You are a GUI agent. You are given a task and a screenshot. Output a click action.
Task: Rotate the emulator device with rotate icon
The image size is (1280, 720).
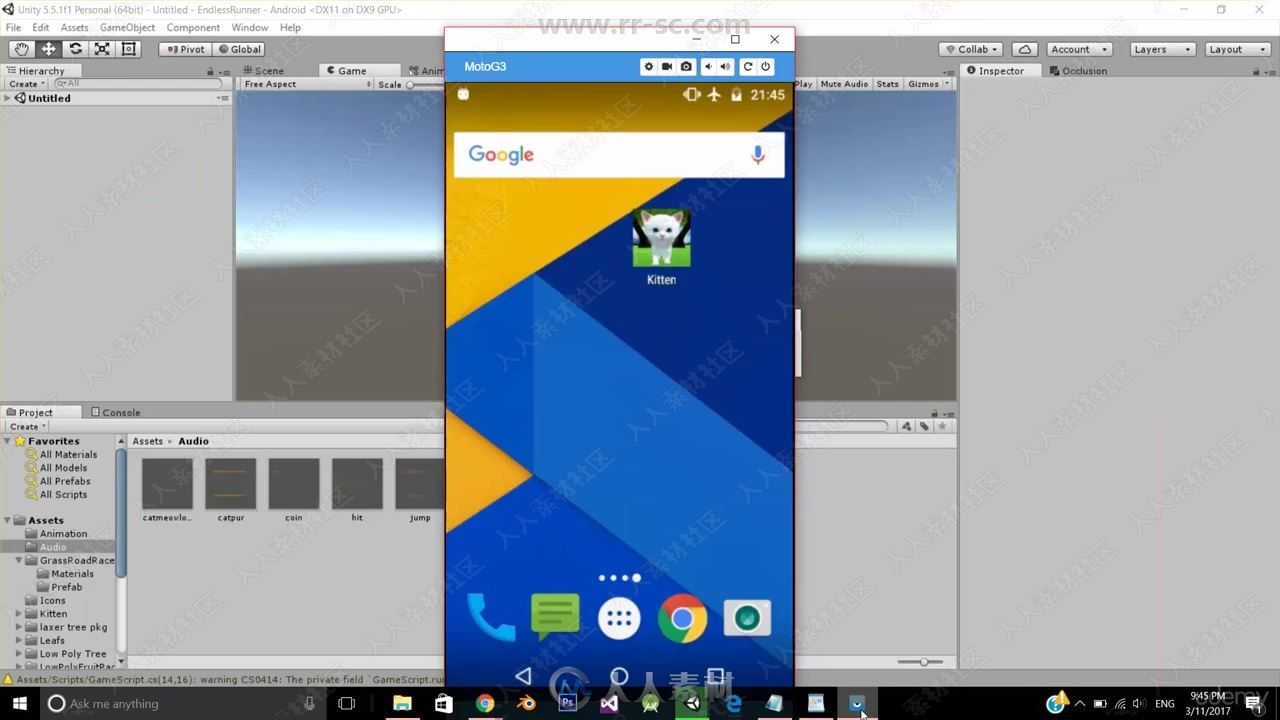(747, 67)
